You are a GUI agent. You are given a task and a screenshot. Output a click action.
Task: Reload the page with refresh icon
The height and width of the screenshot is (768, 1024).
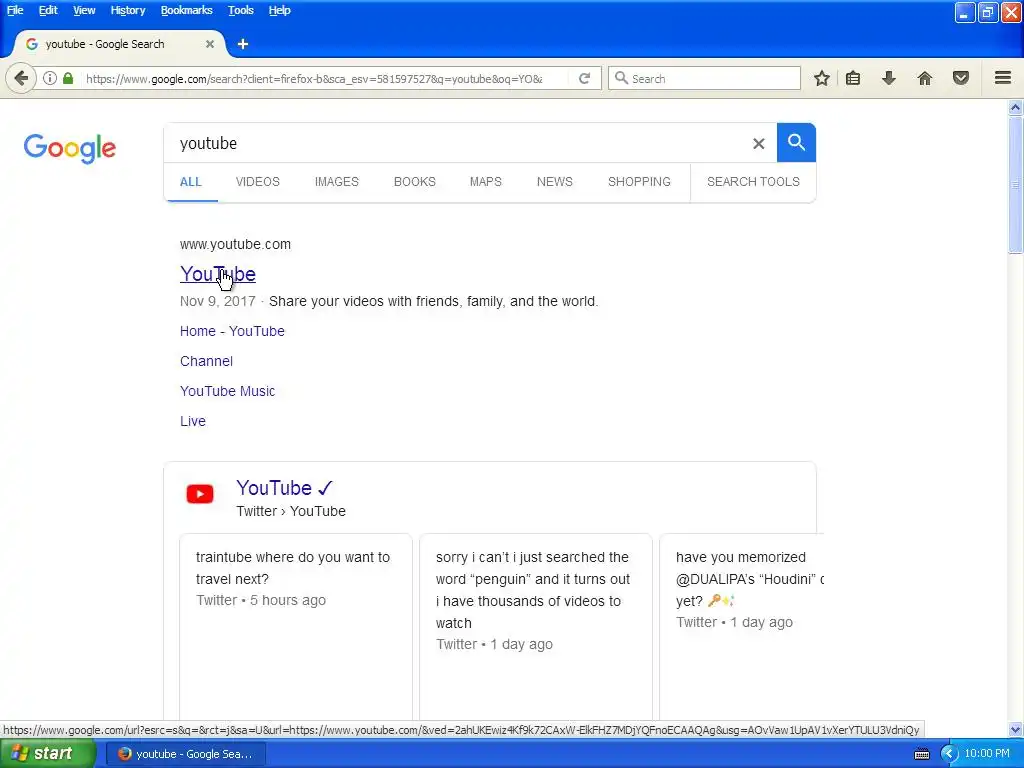click(x=584, y=78)
